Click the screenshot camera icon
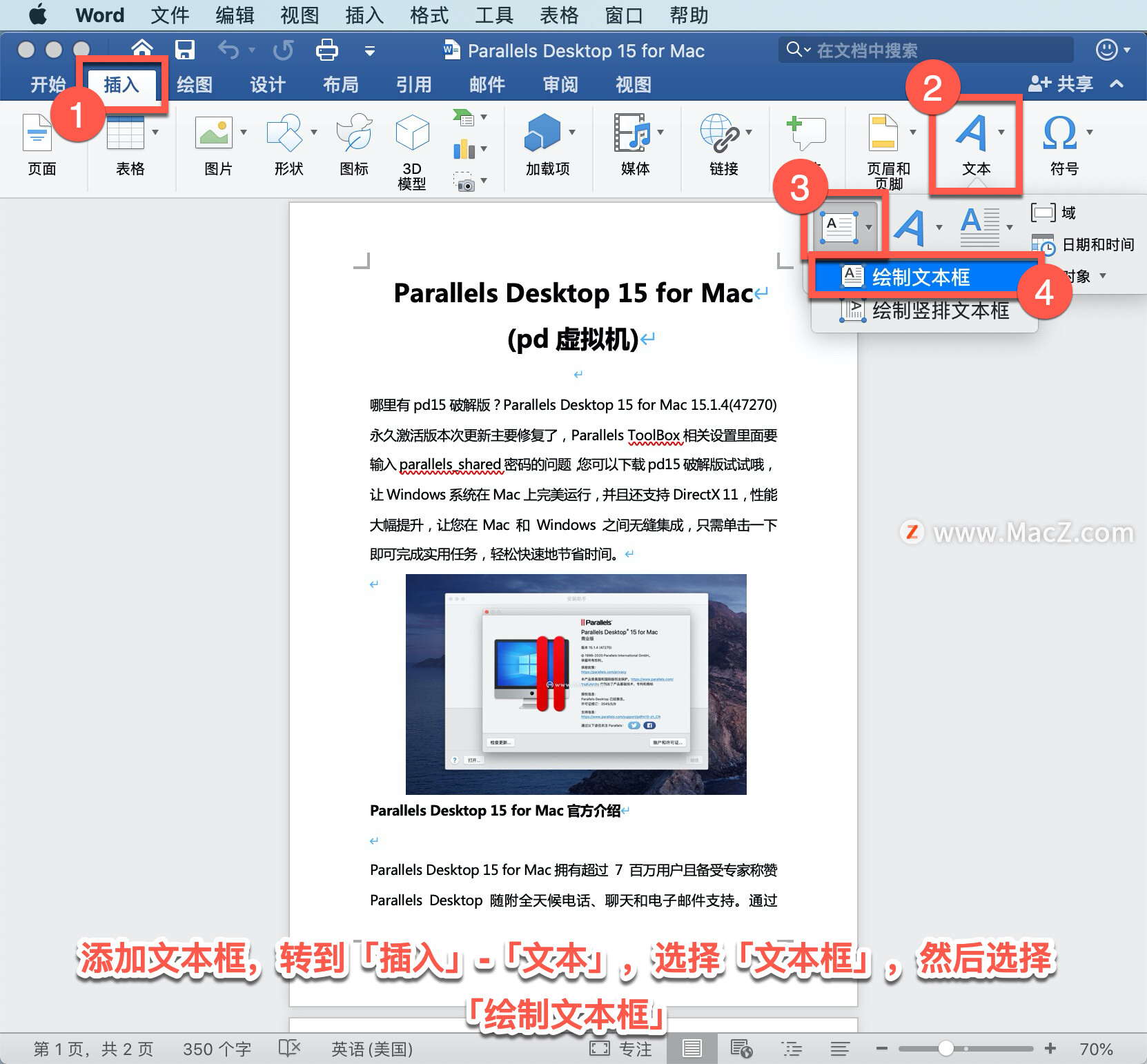The height and width of the screenshot is (1064, 1147). [464, 181]
